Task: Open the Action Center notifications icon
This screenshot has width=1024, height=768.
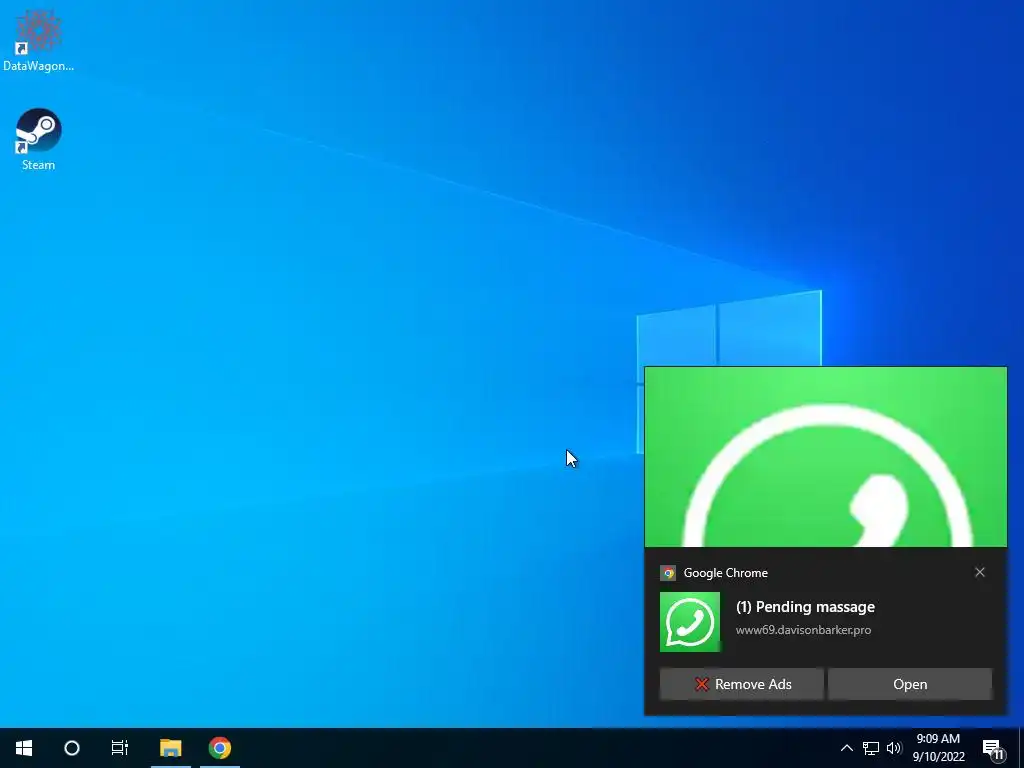Action: tap(994, 749)
